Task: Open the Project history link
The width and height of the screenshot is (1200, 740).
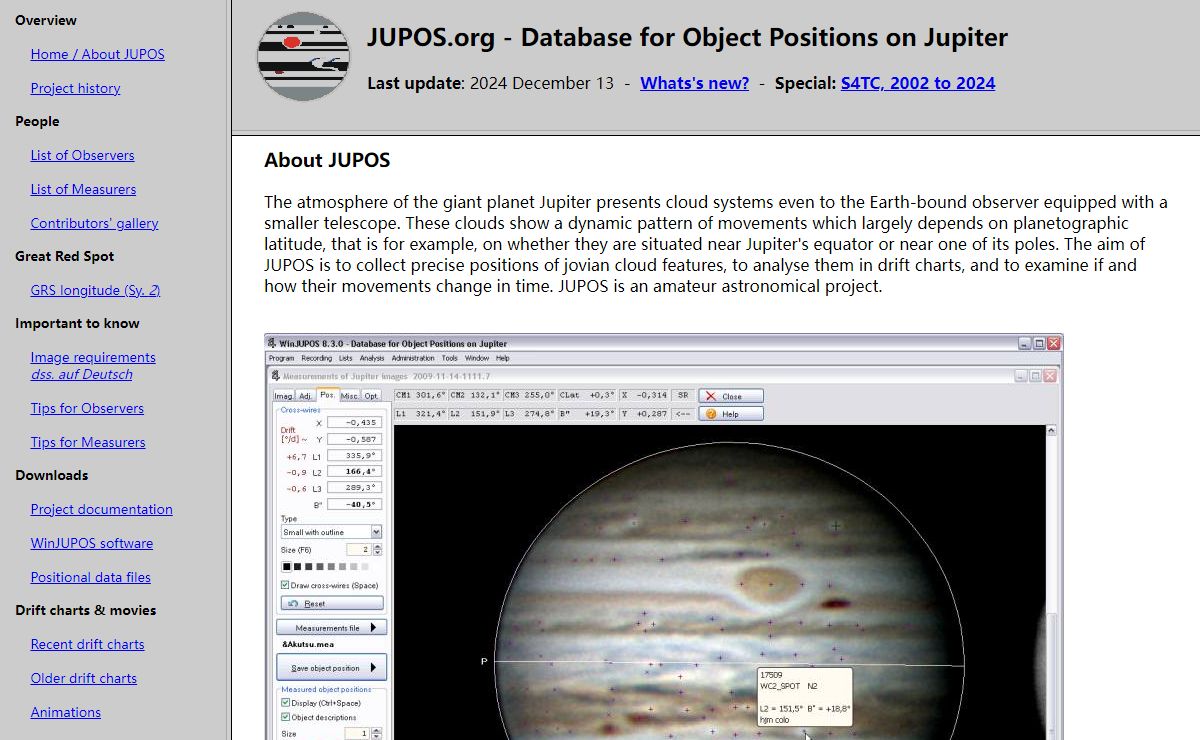Action: tap(75, 88)
